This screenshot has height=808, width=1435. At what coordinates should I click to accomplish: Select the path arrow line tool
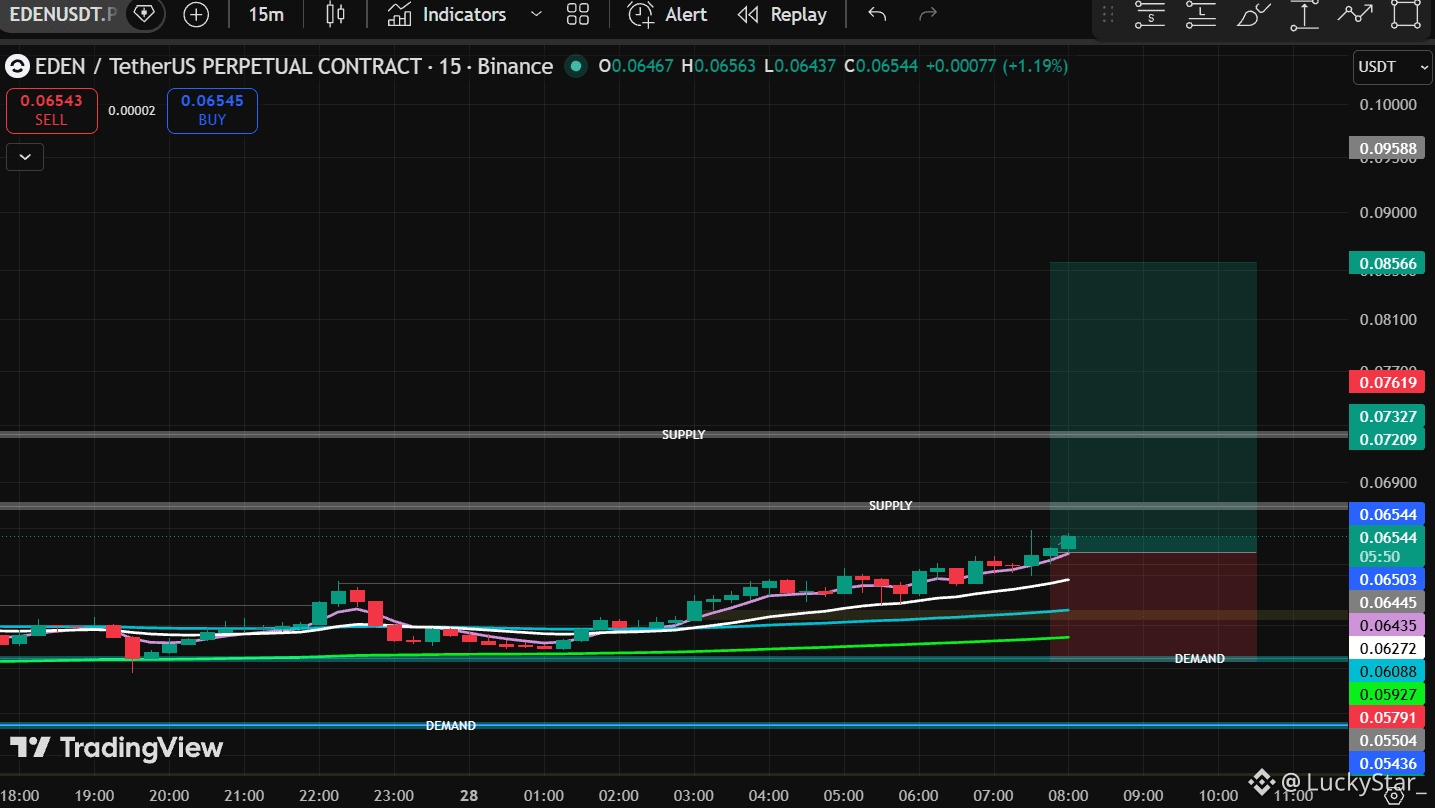coord(1355,14)
